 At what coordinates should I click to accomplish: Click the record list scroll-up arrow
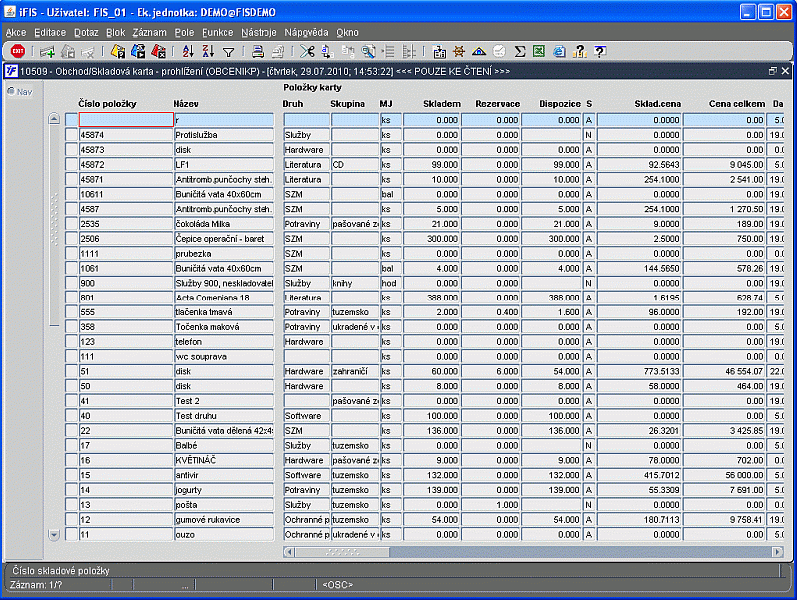(54, 119)
